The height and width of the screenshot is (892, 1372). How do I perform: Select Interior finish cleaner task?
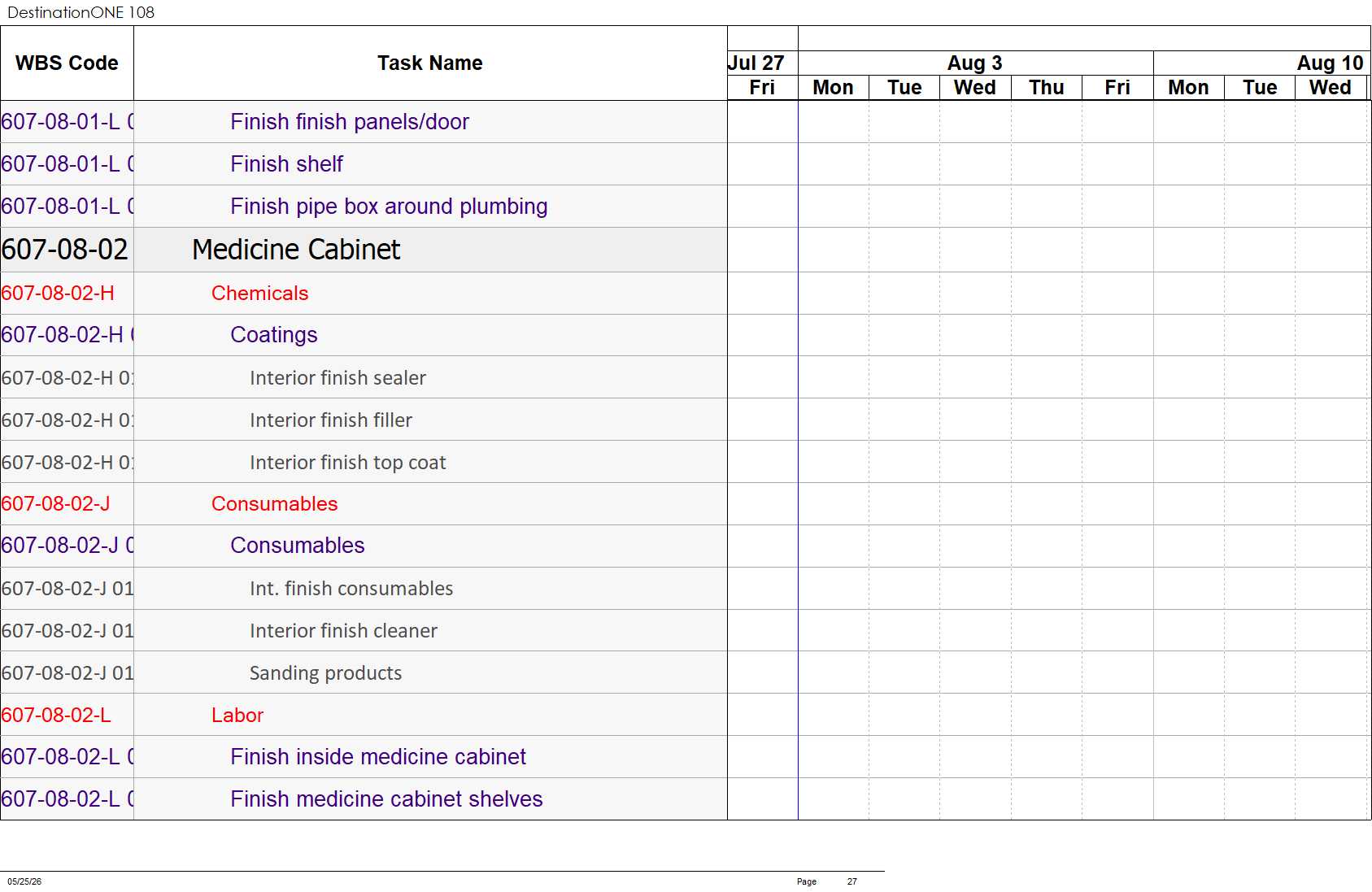(343, 631)
